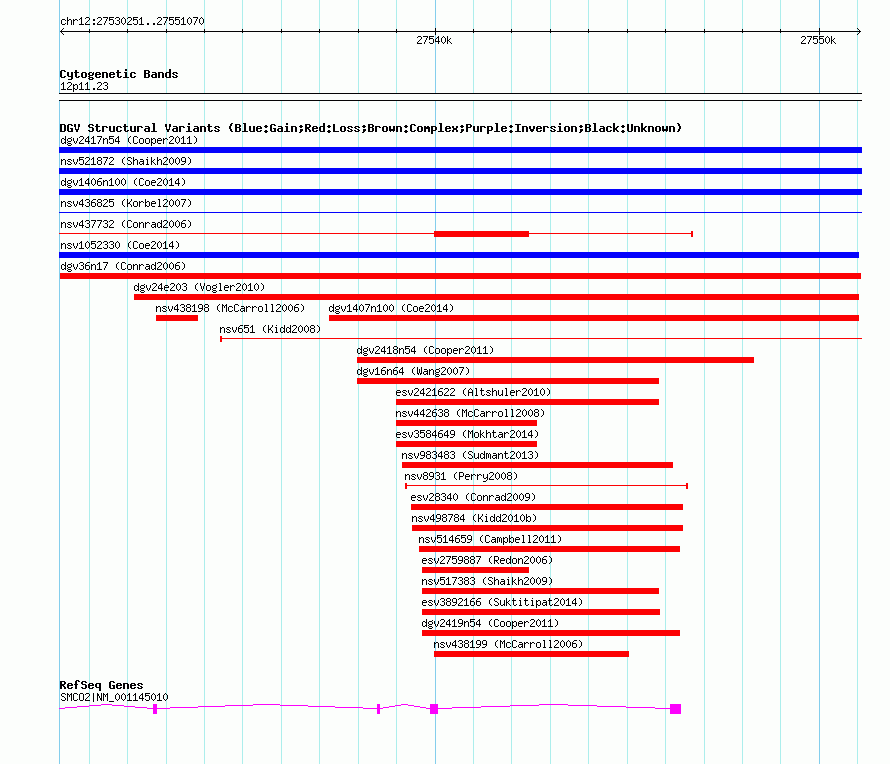Click nsv438198 (McCarroll2006) label

(230, 308)
